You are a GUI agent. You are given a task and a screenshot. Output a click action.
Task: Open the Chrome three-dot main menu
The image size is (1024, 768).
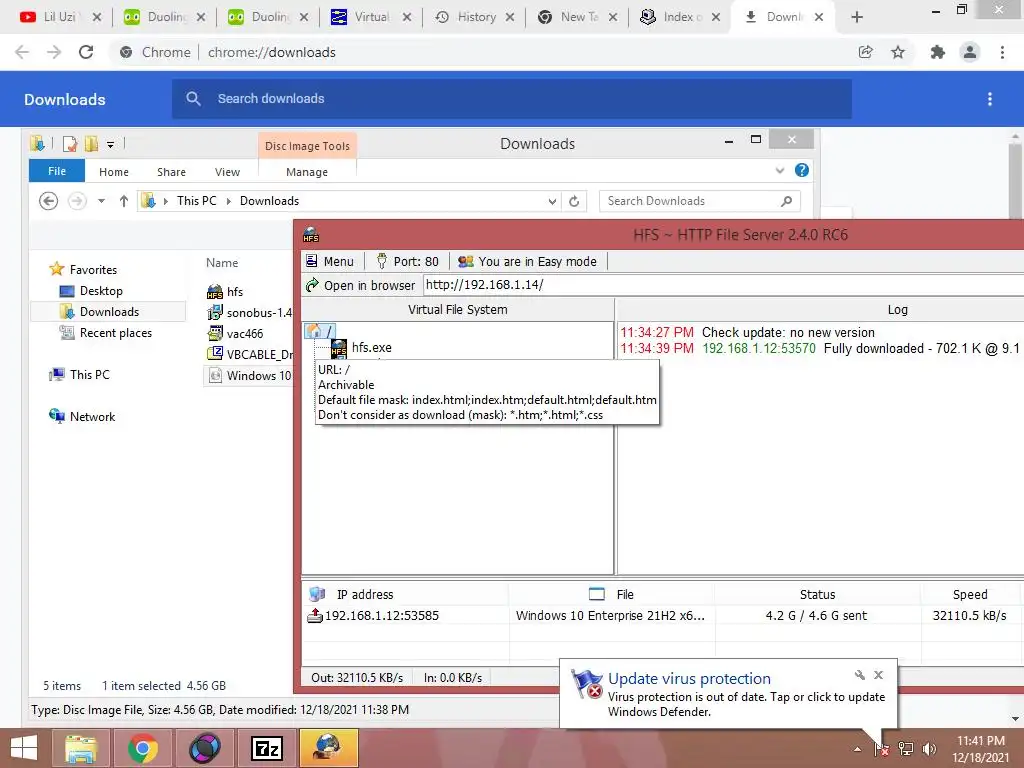point(1002,52)
